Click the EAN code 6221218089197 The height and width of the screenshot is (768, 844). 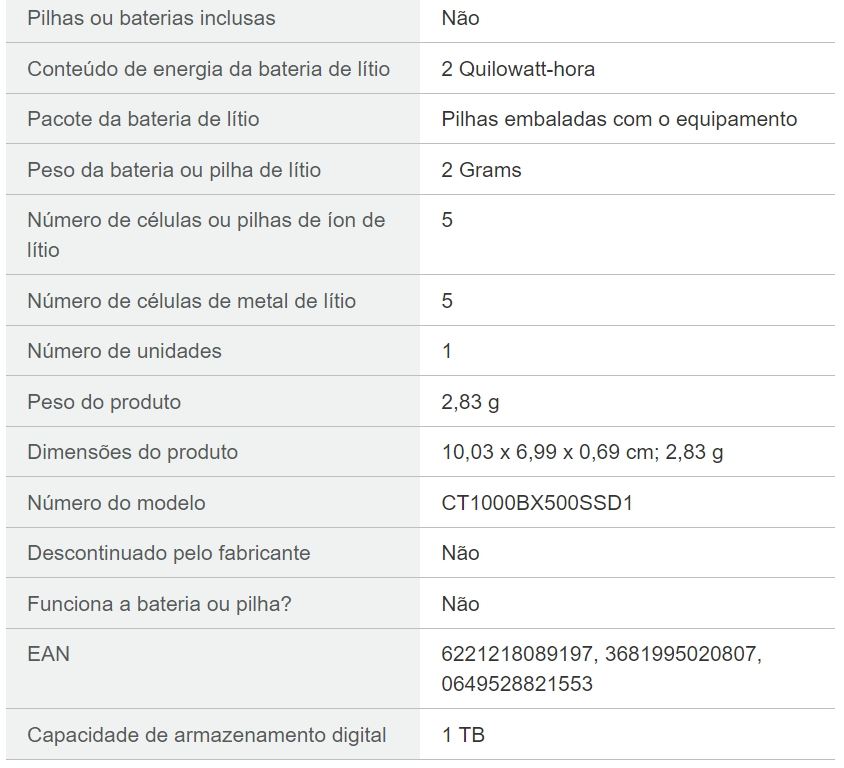pyautogui.click(x=517, y=654)
